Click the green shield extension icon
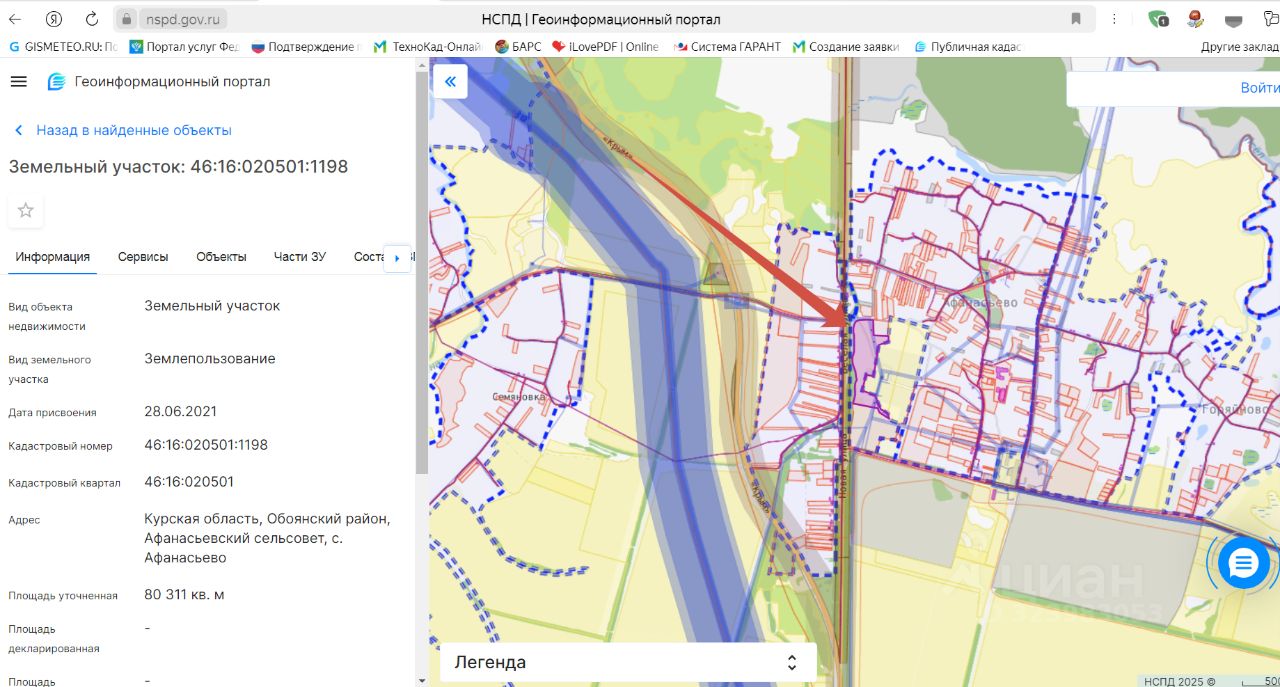 tap(1158, 19)
